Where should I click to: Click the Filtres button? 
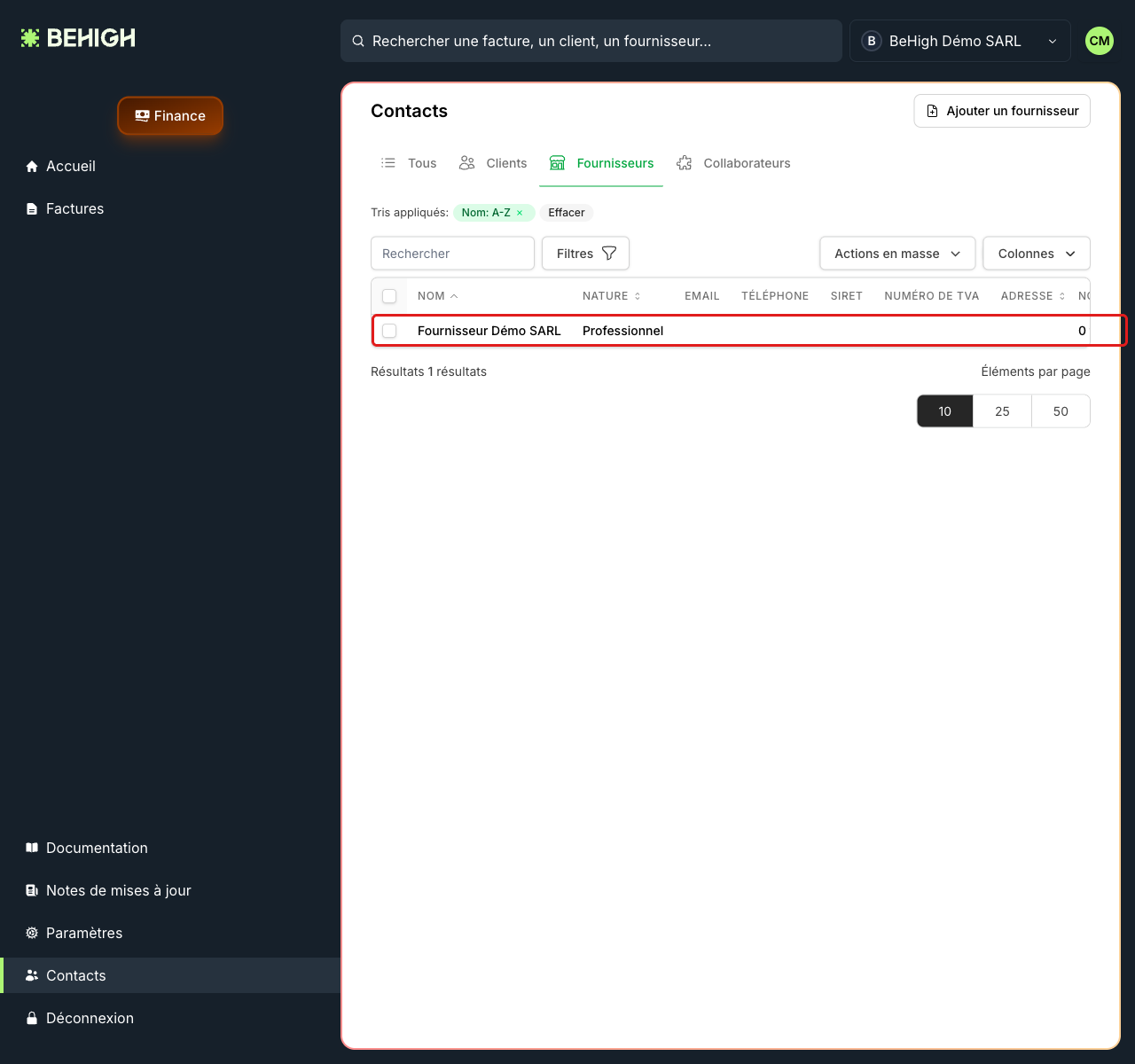[x=585, y=254]
